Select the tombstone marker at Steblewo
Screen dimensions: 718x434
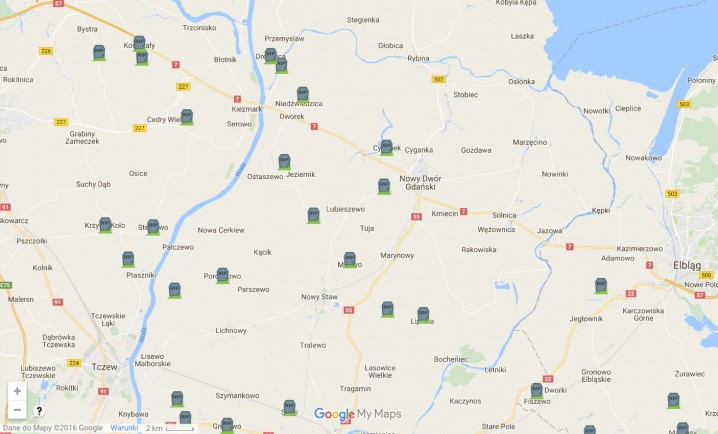(153, 227)
